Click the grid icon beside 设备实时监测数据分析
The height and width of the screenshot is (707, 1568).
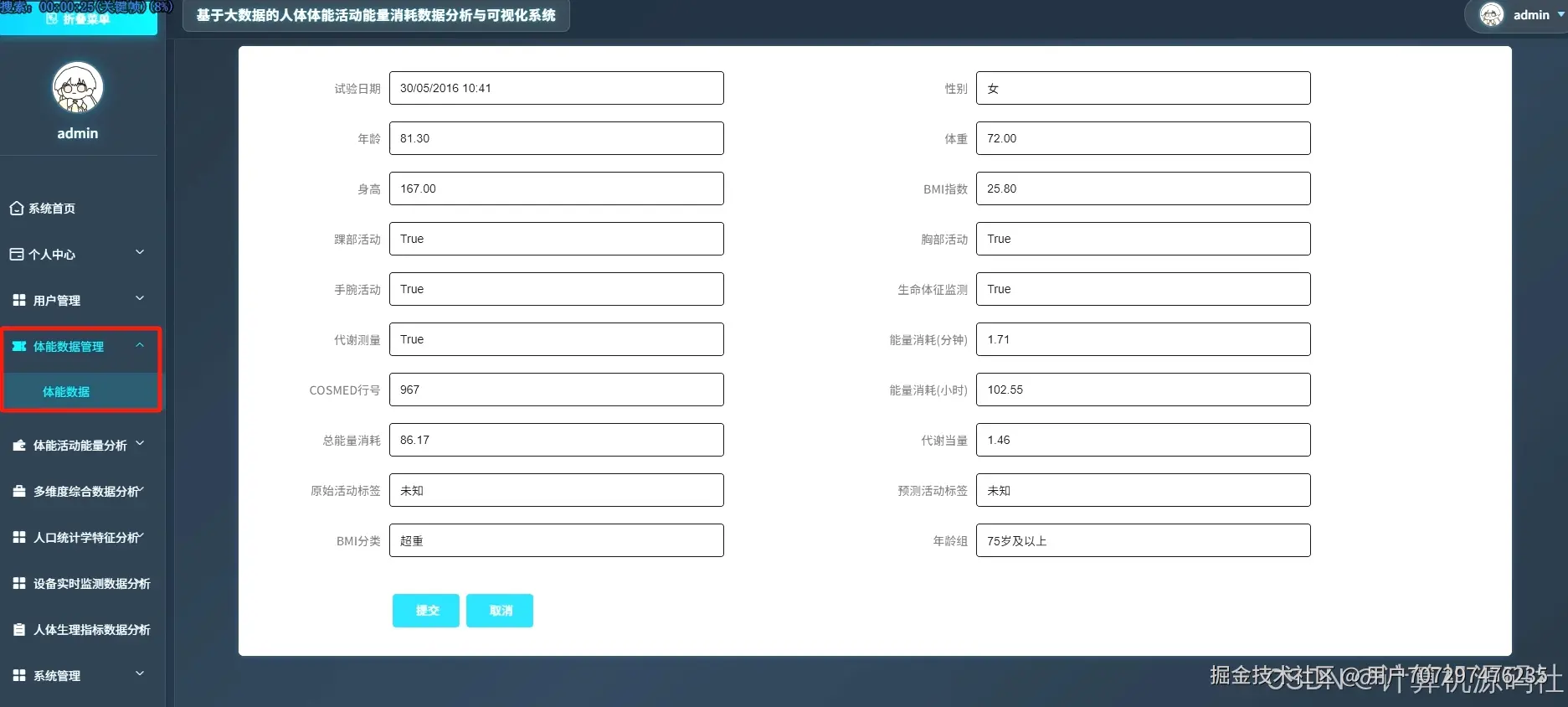point(19,583)
